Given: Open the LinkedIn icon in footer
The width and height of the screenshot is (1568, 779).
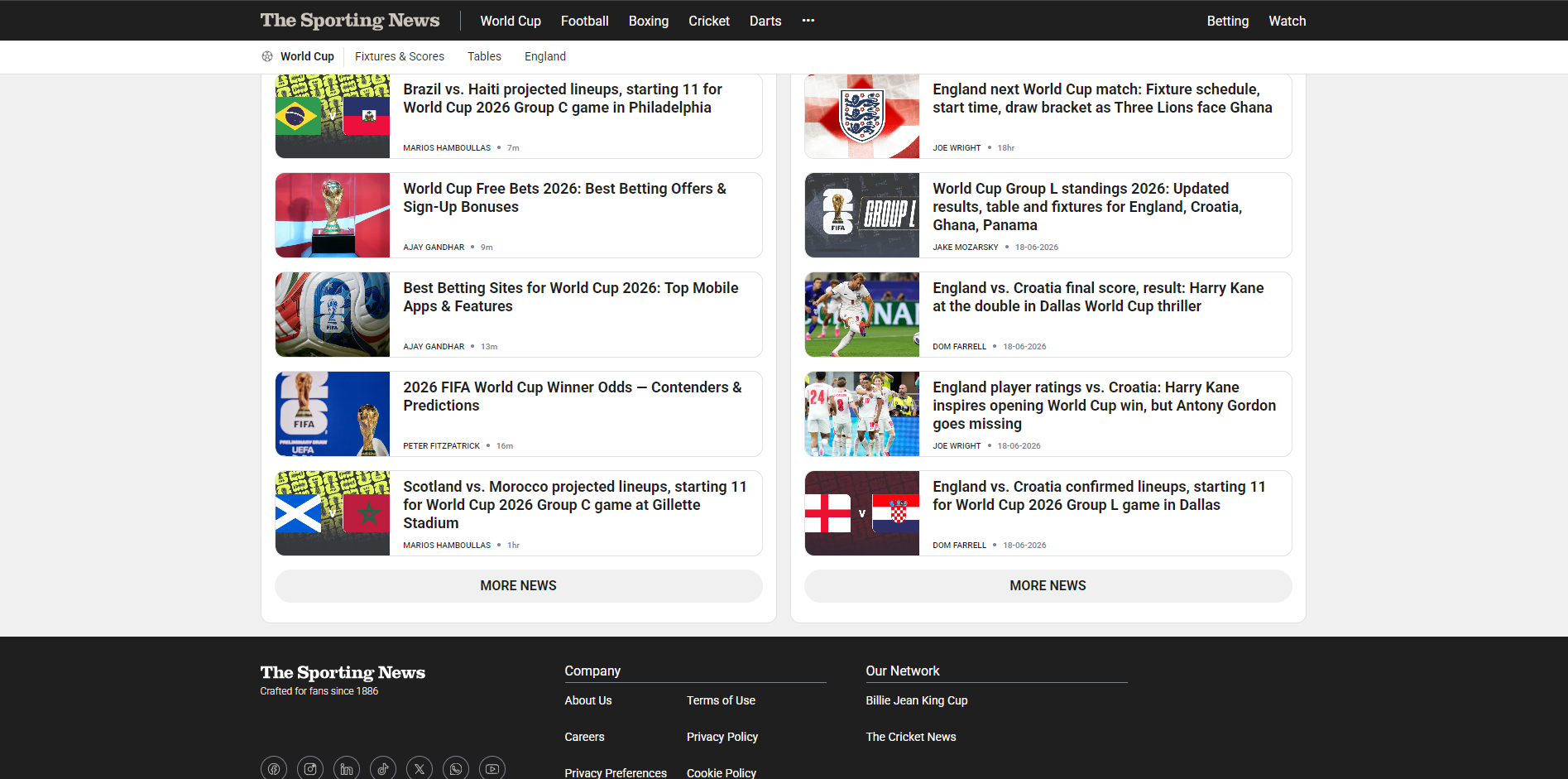Looking at the screenshot, I should click(x=347, y=768).
